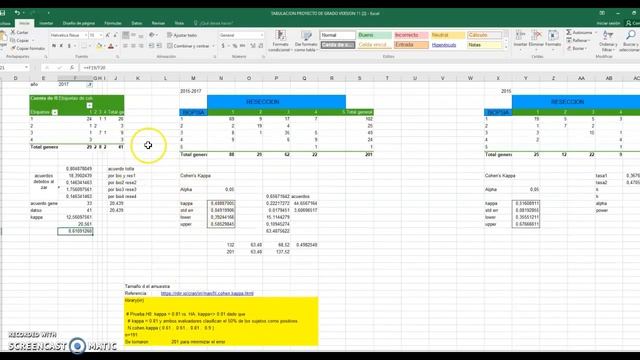
Task: Click the thousands separator icon
Action: point(242,46)
